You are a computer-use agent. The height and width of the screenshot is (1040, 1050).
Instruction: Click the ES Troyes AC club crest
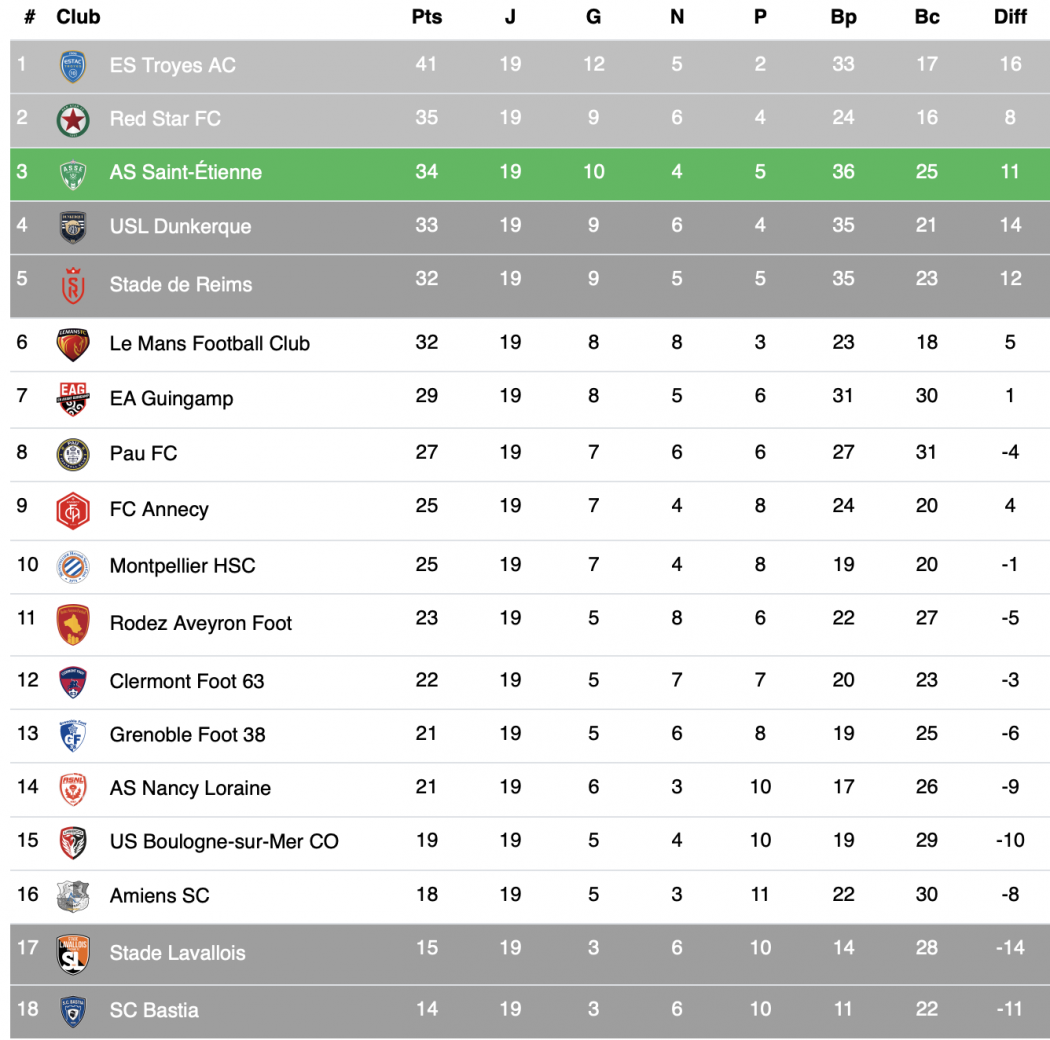click(73, 66)
